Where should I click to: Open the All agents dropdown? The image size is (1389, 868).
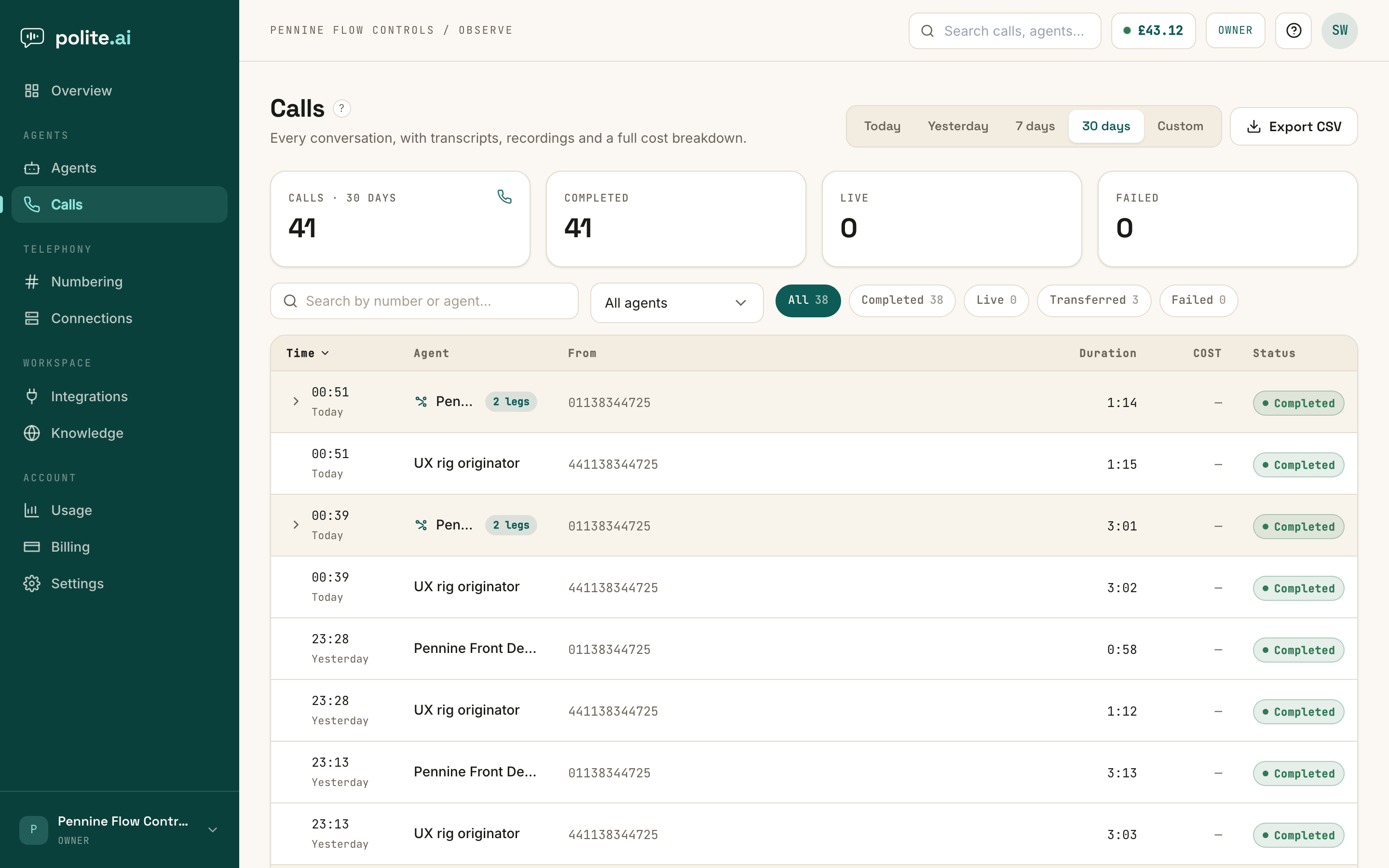coord(677,302)
